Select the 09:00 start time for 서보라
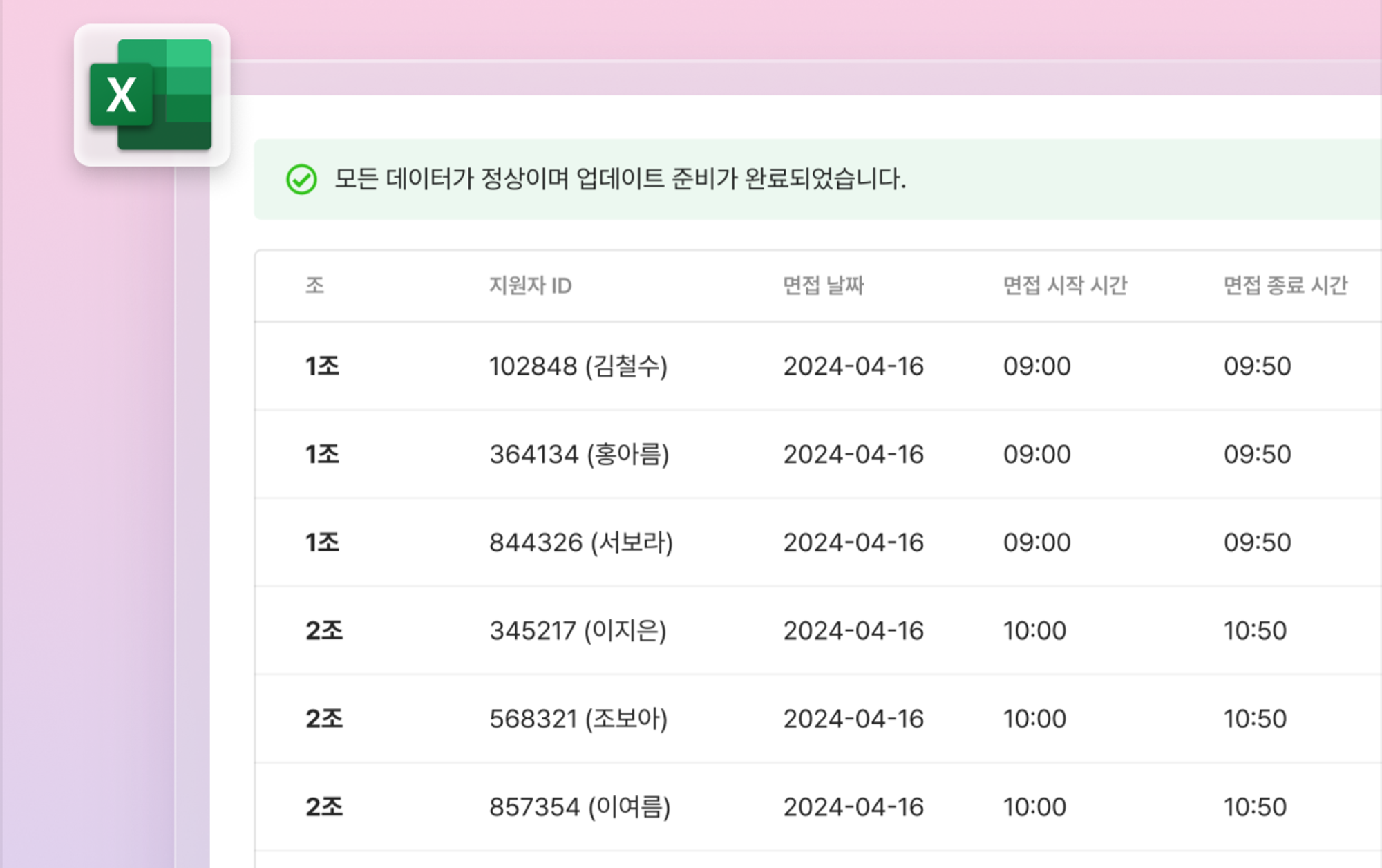The width and height of the screenshot is (1382, 868). click(x=1036, y=542)
